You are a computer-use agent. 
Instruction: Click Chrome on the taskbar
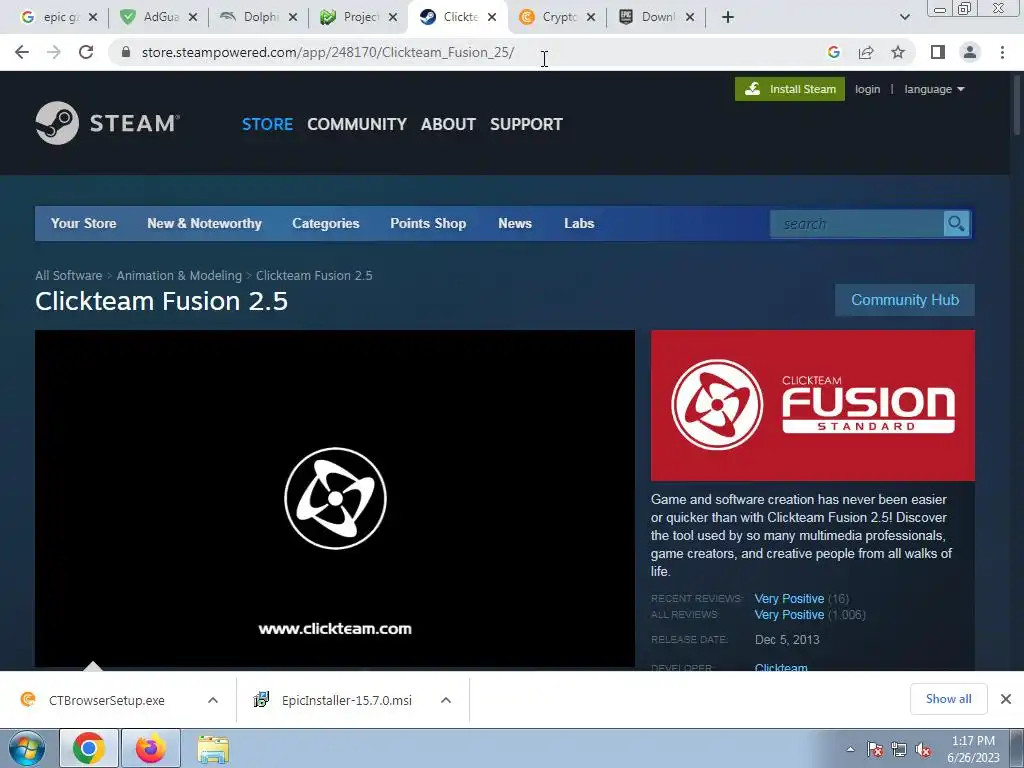pyautogui.click(x=89, y=748)
